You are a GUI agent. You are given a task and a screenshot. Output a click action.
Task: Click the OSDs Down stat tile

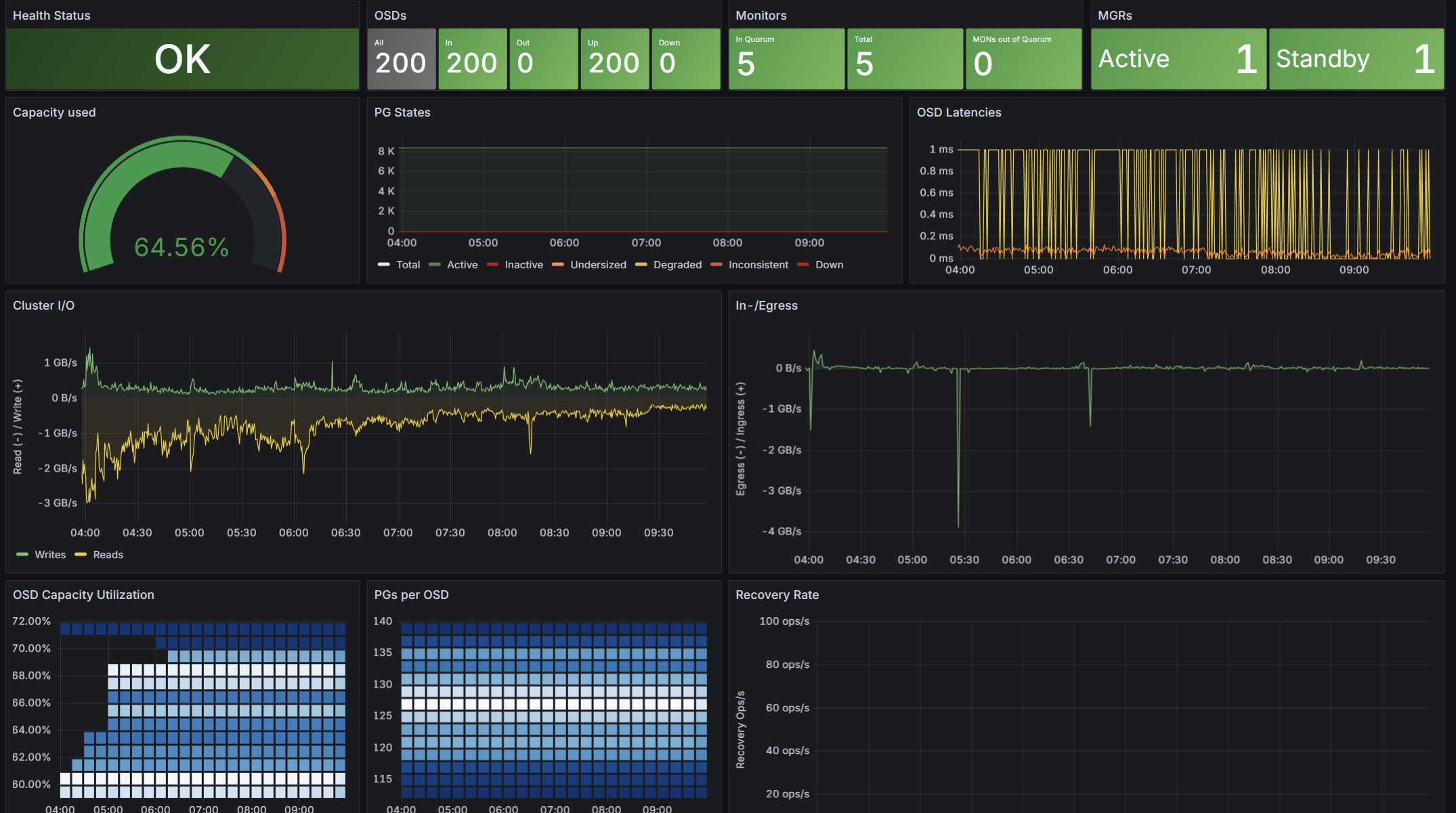point(685,59)
